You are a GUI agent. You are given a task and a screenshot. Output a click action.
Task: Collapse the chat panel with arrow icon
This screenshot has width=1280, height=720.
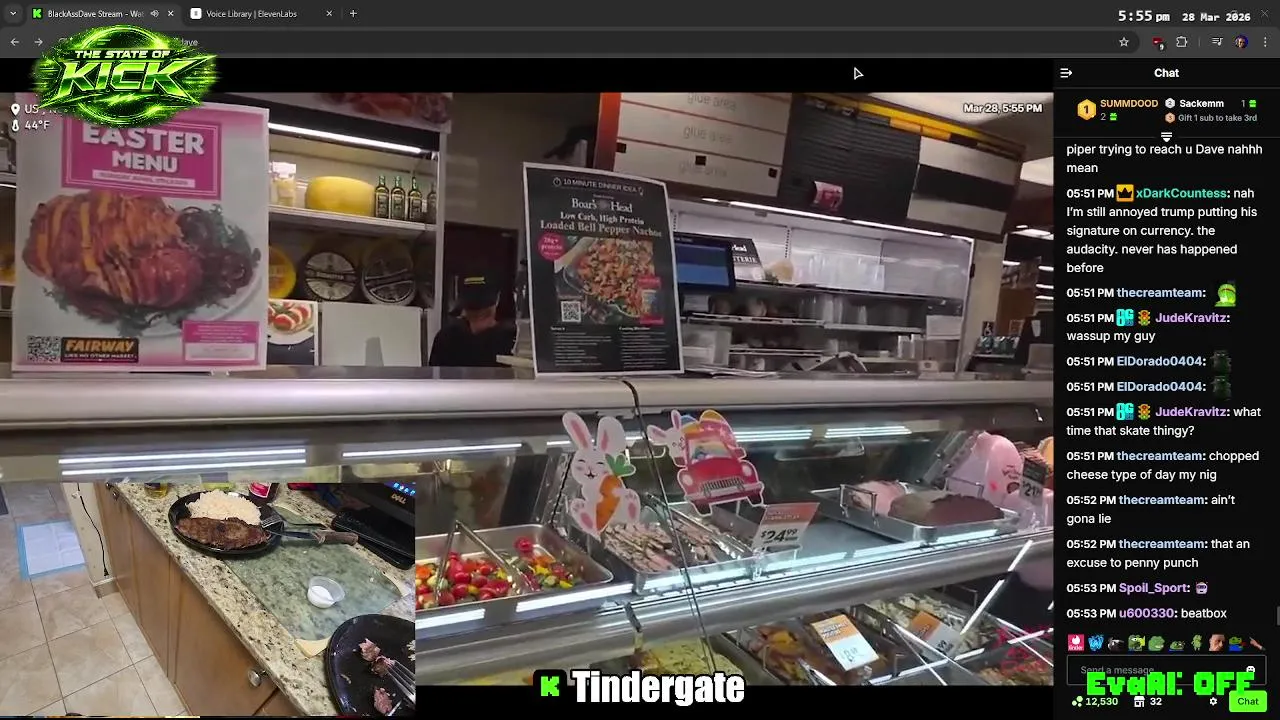point(1066,73)
